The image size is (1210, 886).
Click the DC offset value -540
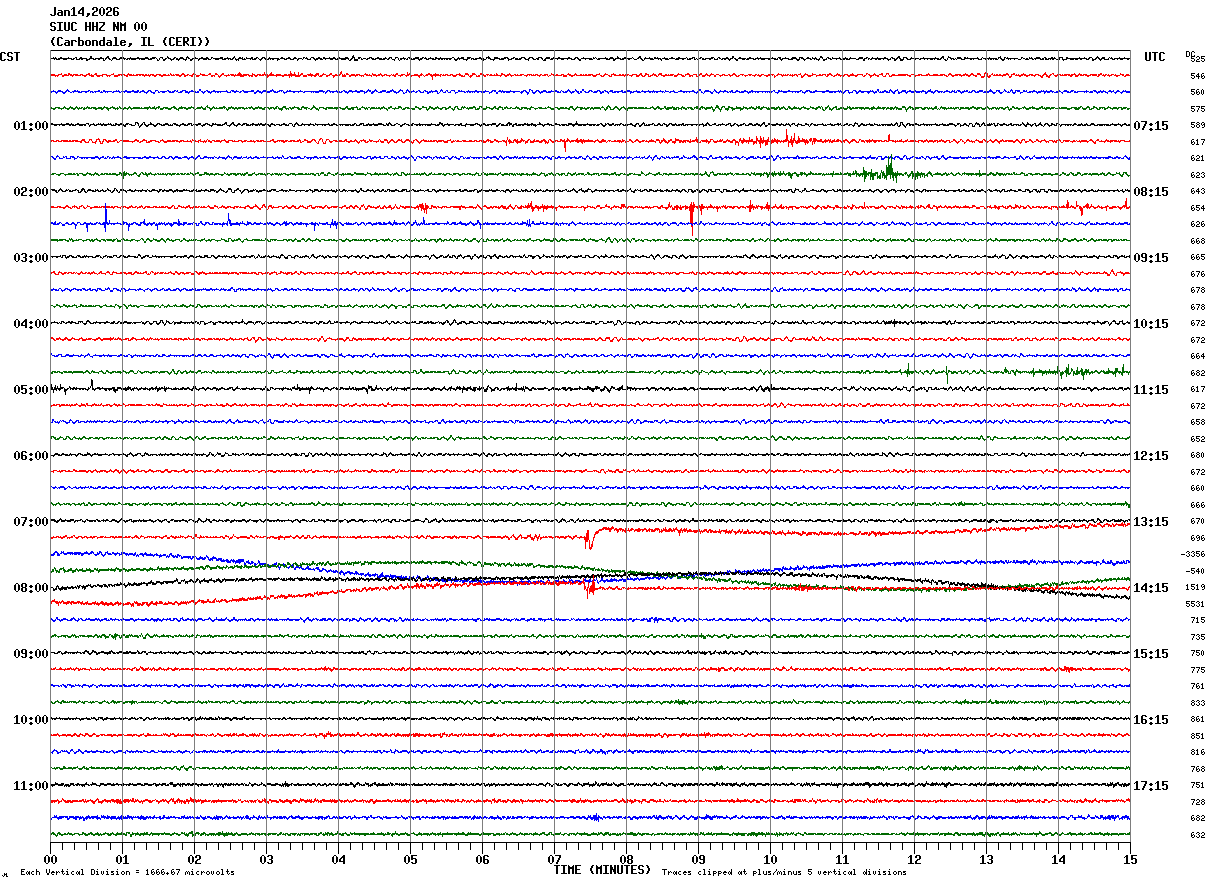(x=1194, y=571)
